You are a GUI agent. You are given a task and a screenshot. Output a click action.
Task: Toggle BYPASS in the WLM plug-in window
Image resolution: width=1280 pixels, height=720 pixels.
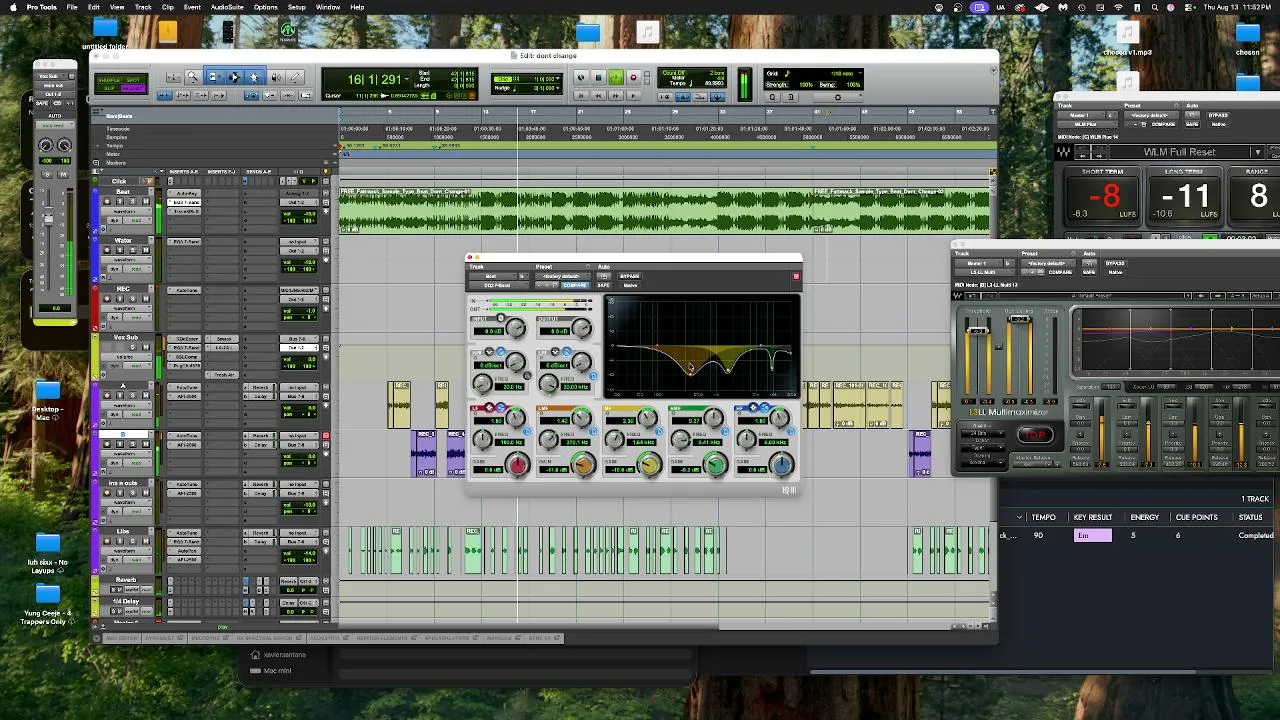point(1217,115)
